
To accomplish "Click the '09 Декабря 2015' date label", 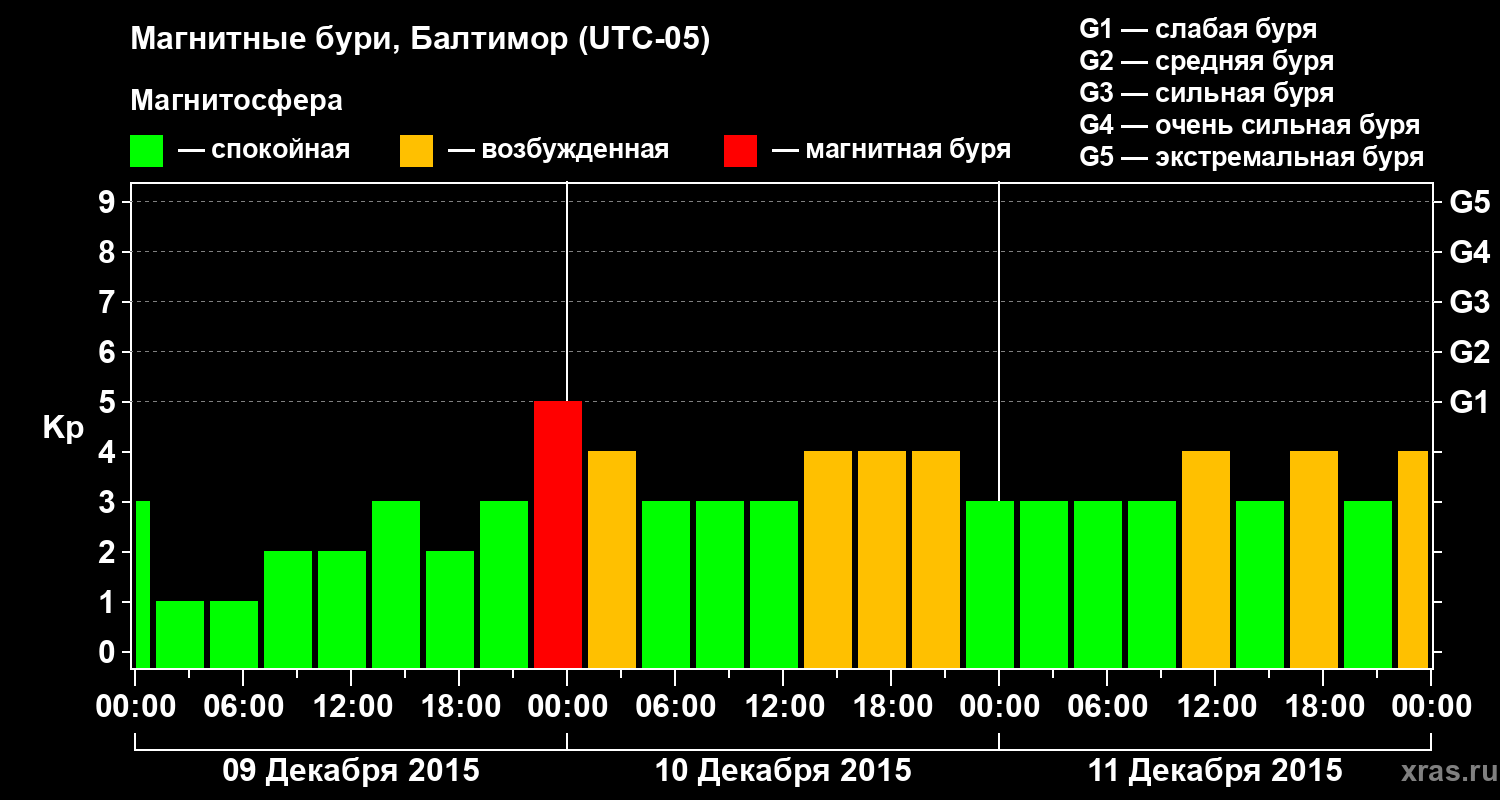I will pyautogui.click(x=351, y=771).
